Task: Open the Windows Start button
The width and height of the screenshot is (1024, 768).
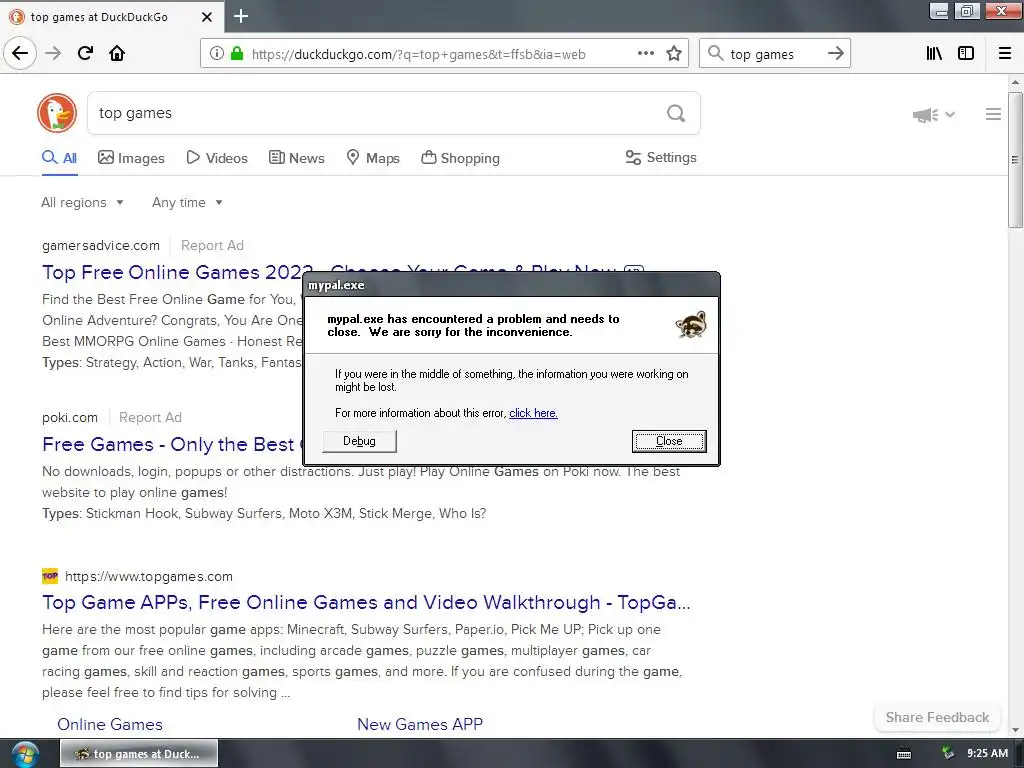Action: point(24,754)
